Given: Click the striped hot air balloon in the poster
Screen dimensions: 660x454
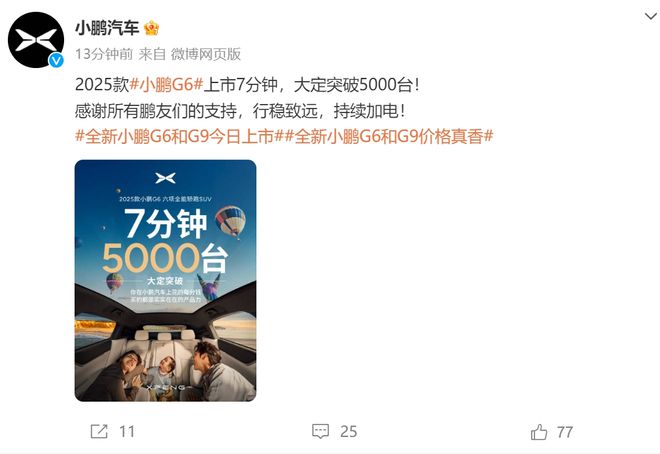Looking at the screenshot, I should [231, 222].
